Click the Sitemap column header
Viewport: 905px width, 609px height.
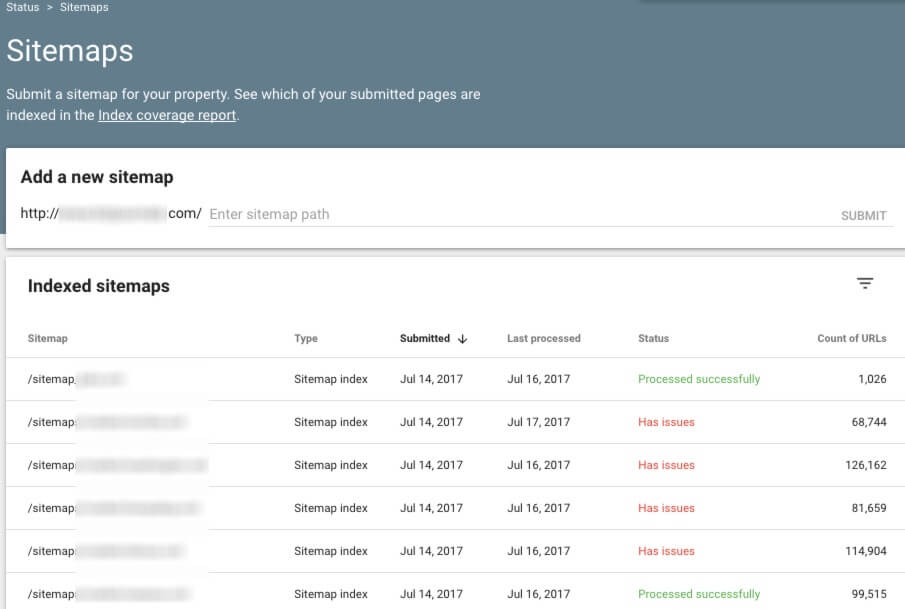click(47, 338)
